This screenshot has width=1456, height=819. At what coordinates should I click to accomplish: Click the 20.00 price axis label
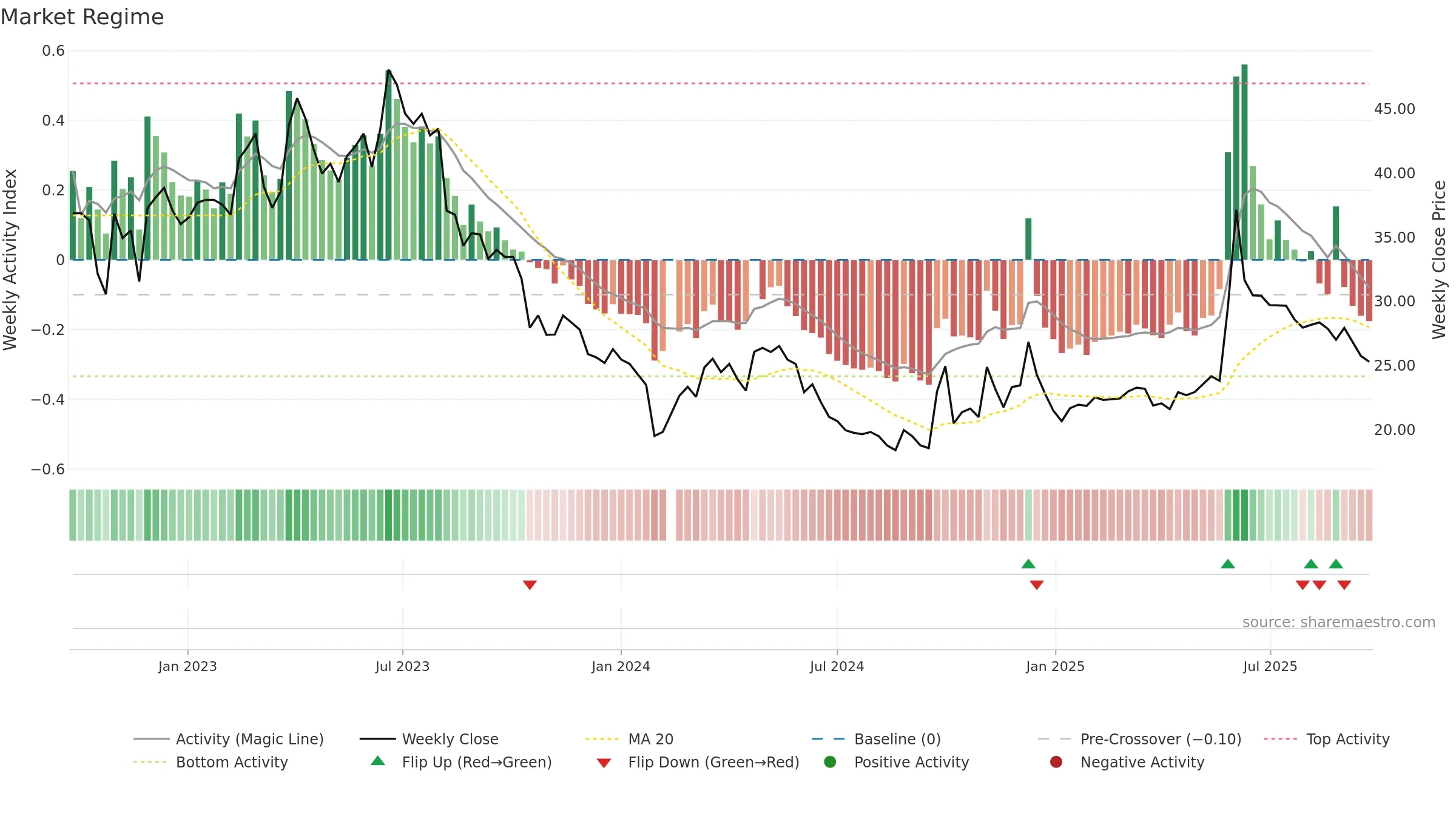(x=1394, y=430)
